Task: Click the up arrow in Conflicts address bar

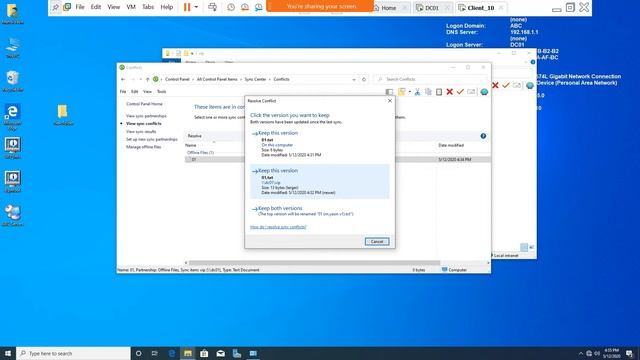Action: 147,79
